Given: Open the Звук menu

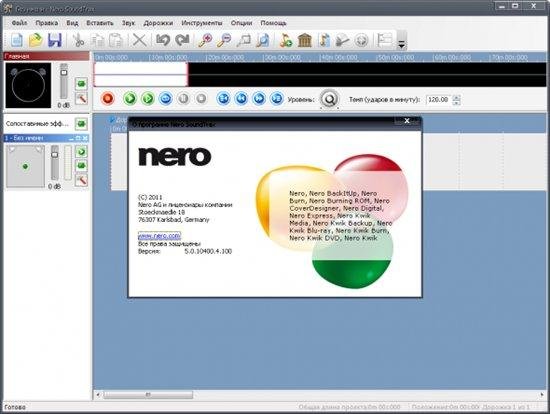Looking at the screenshot, I should tap(128, 23).
